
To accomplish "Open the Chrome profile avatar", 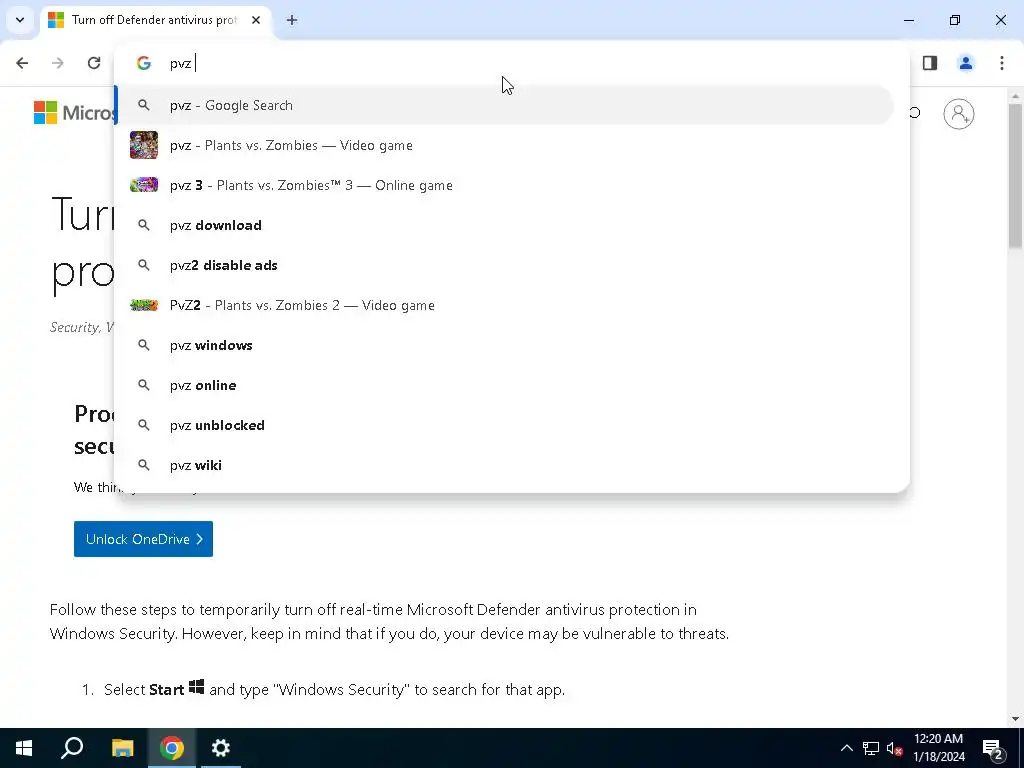I will (x=966, y=63).
